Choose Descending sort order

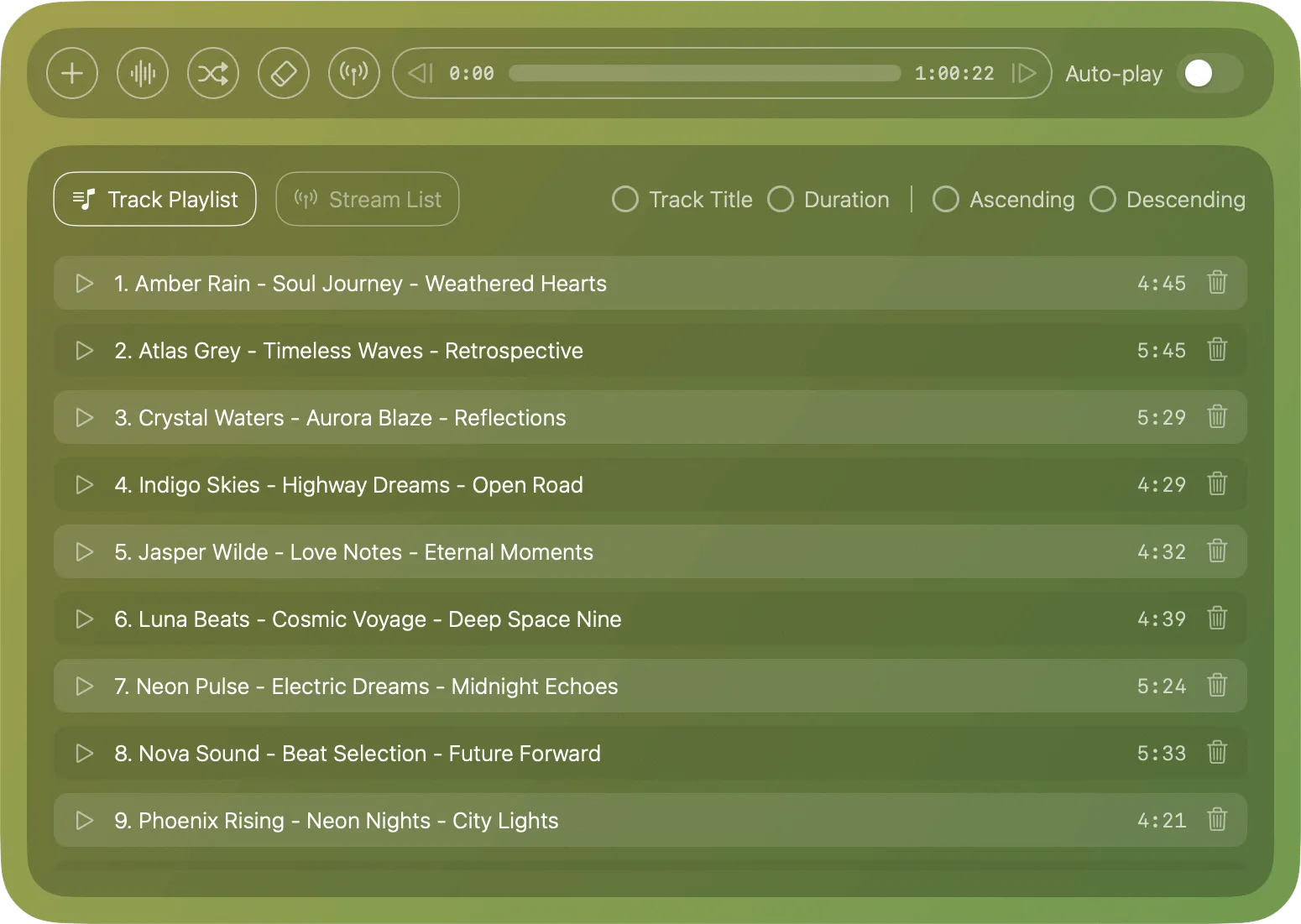pos(1102,200)
